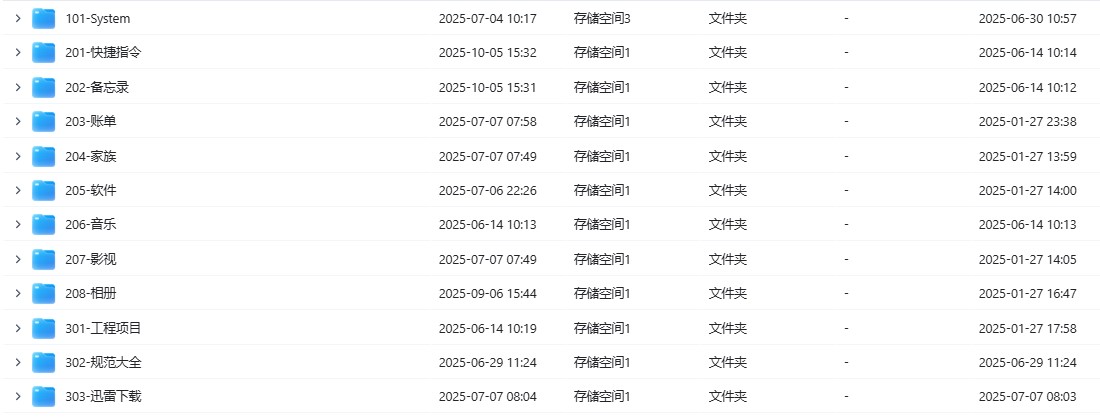The image size is (1100, 418).
Task: Click the 101-System folder icon
Action: tap(43, 19)
